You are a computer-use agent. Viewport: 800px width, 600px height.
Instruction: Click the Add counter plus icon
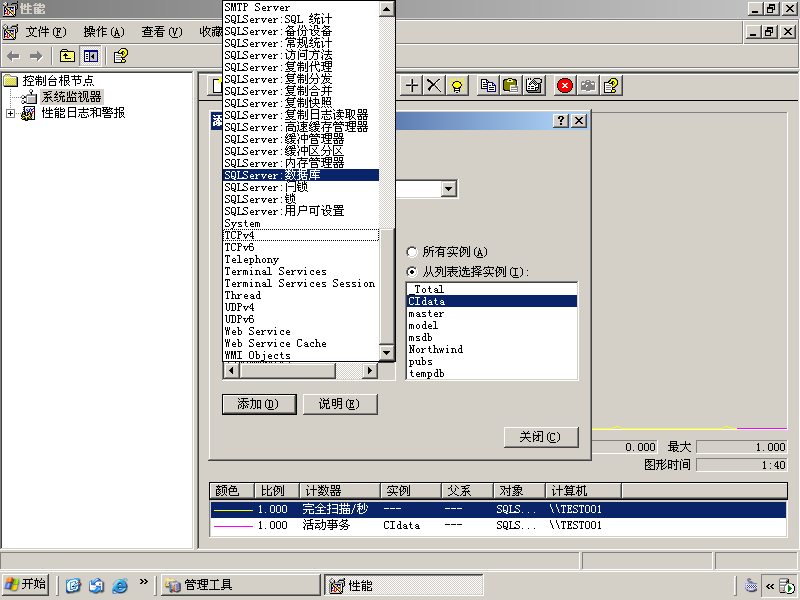tap(411, 85)
